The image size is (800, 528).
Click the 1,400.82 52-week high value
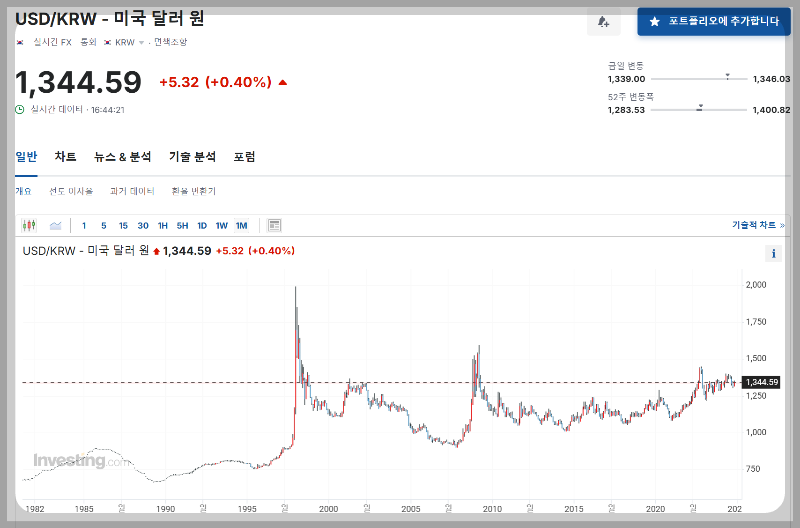pyautogui.click(x=771, y=110)
